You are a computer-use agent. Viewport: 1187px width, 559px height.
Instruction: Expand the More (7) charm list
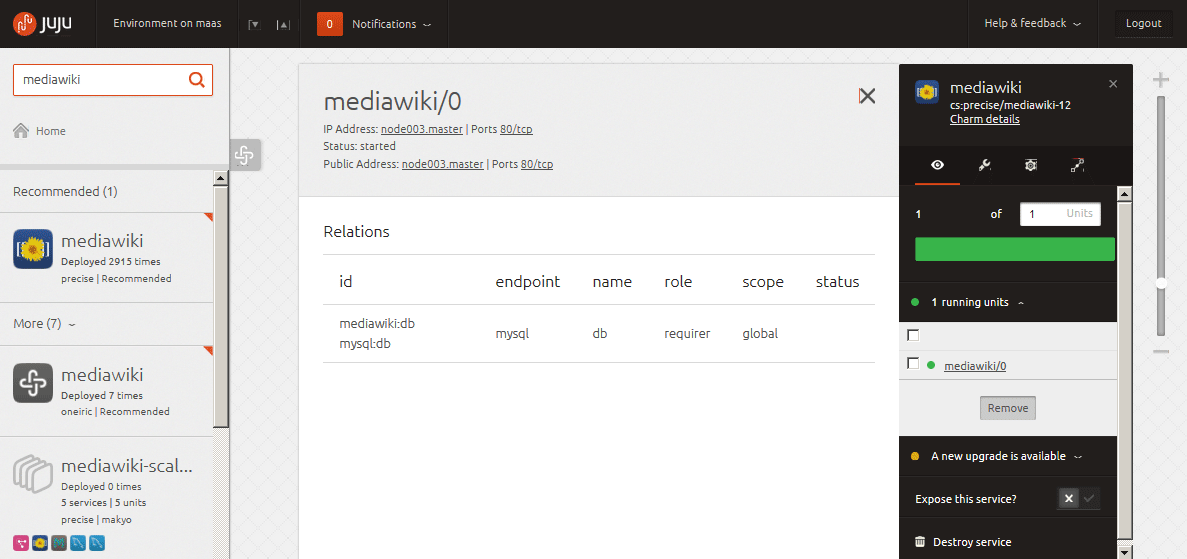[45, 323]
